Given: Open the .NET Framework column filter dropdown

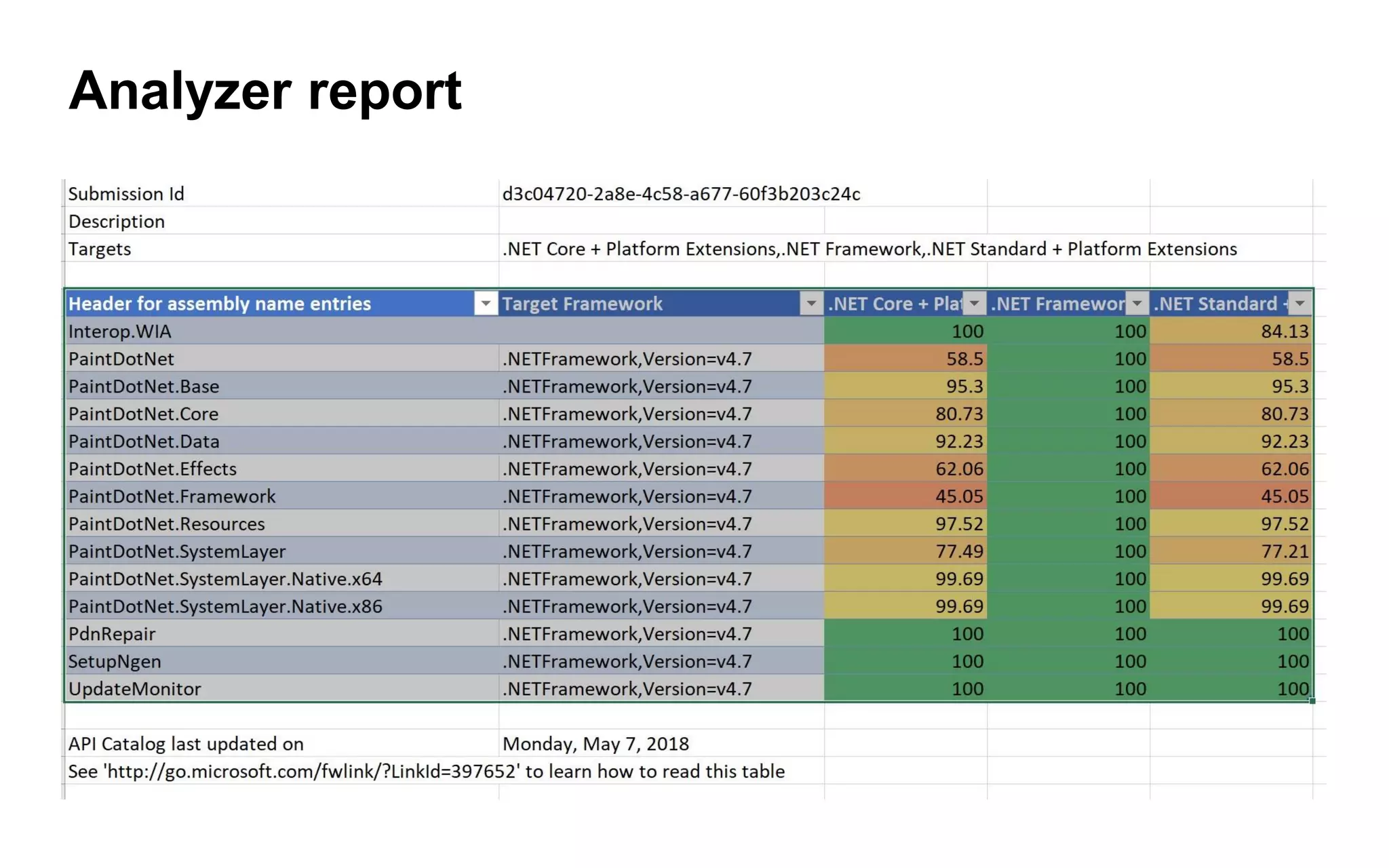Looking at the screenshot, I should coord(1137,304).
